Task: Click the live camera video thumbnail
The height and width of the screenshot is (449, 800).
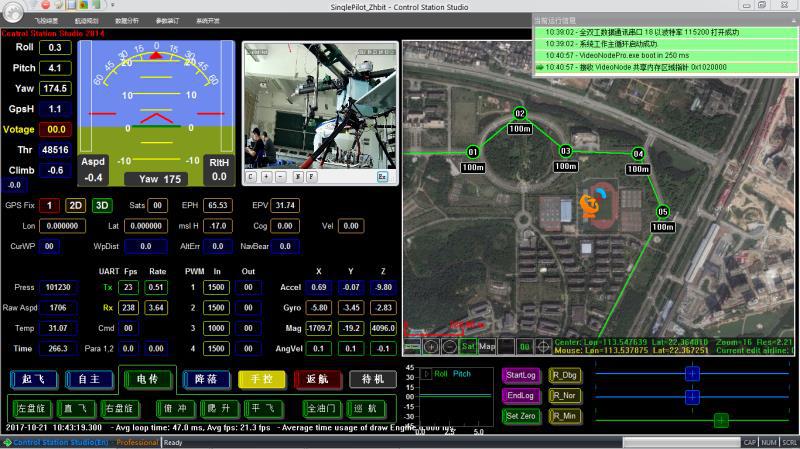Action: pos(320,107)
